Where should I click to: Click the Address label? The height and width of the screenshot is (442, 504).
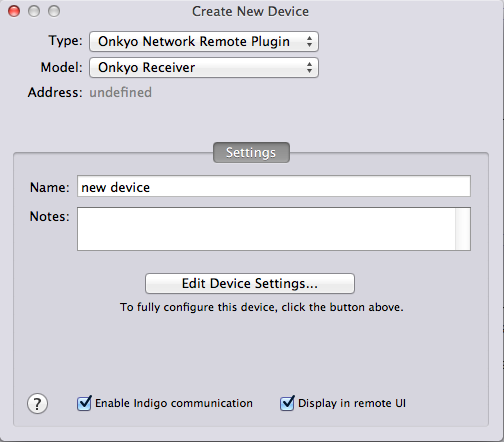55,93
